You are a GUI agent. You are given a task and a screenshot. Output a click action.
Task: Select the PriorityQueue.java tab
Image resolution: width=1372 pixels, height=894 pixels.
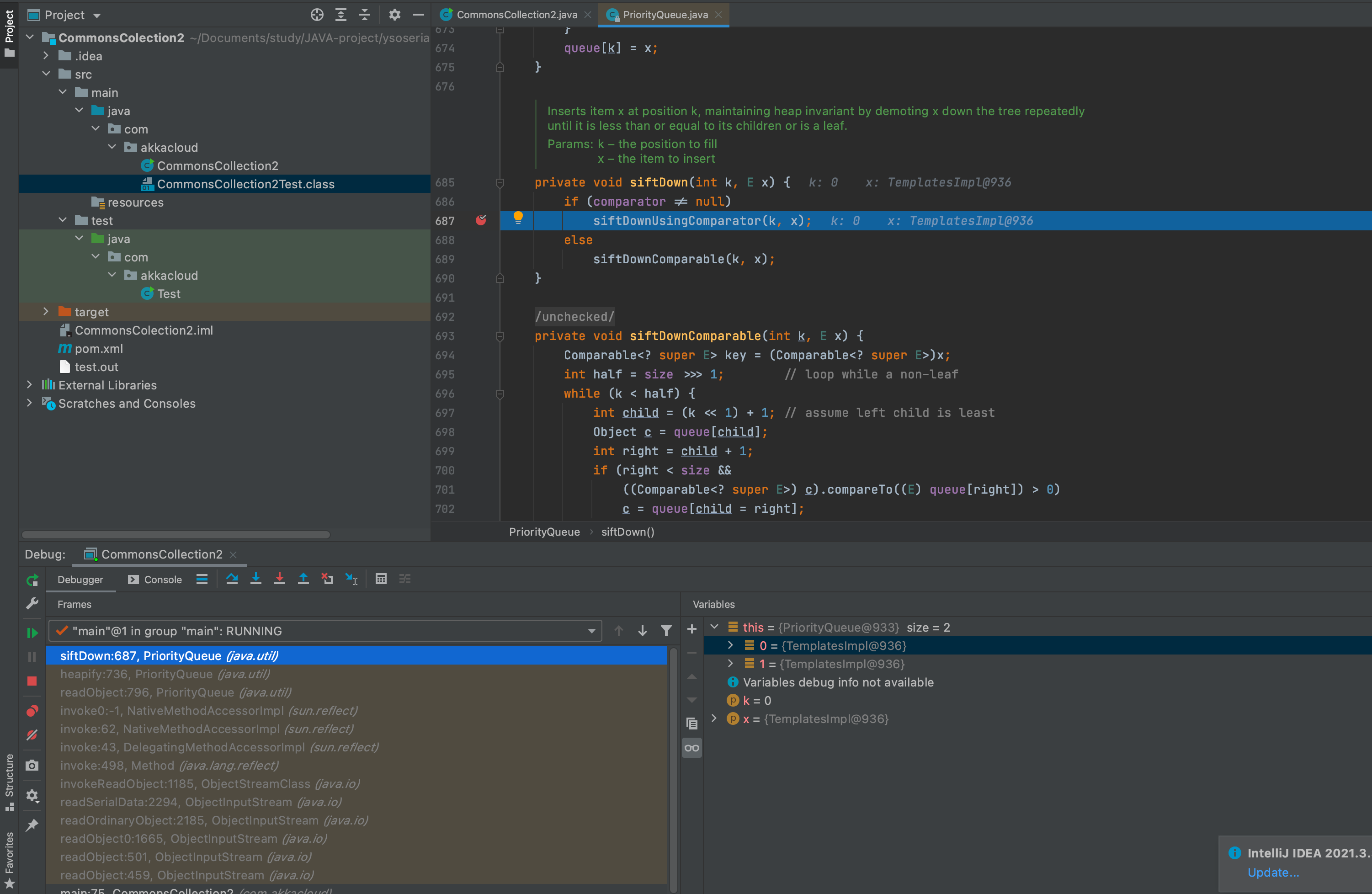(665, 15)
